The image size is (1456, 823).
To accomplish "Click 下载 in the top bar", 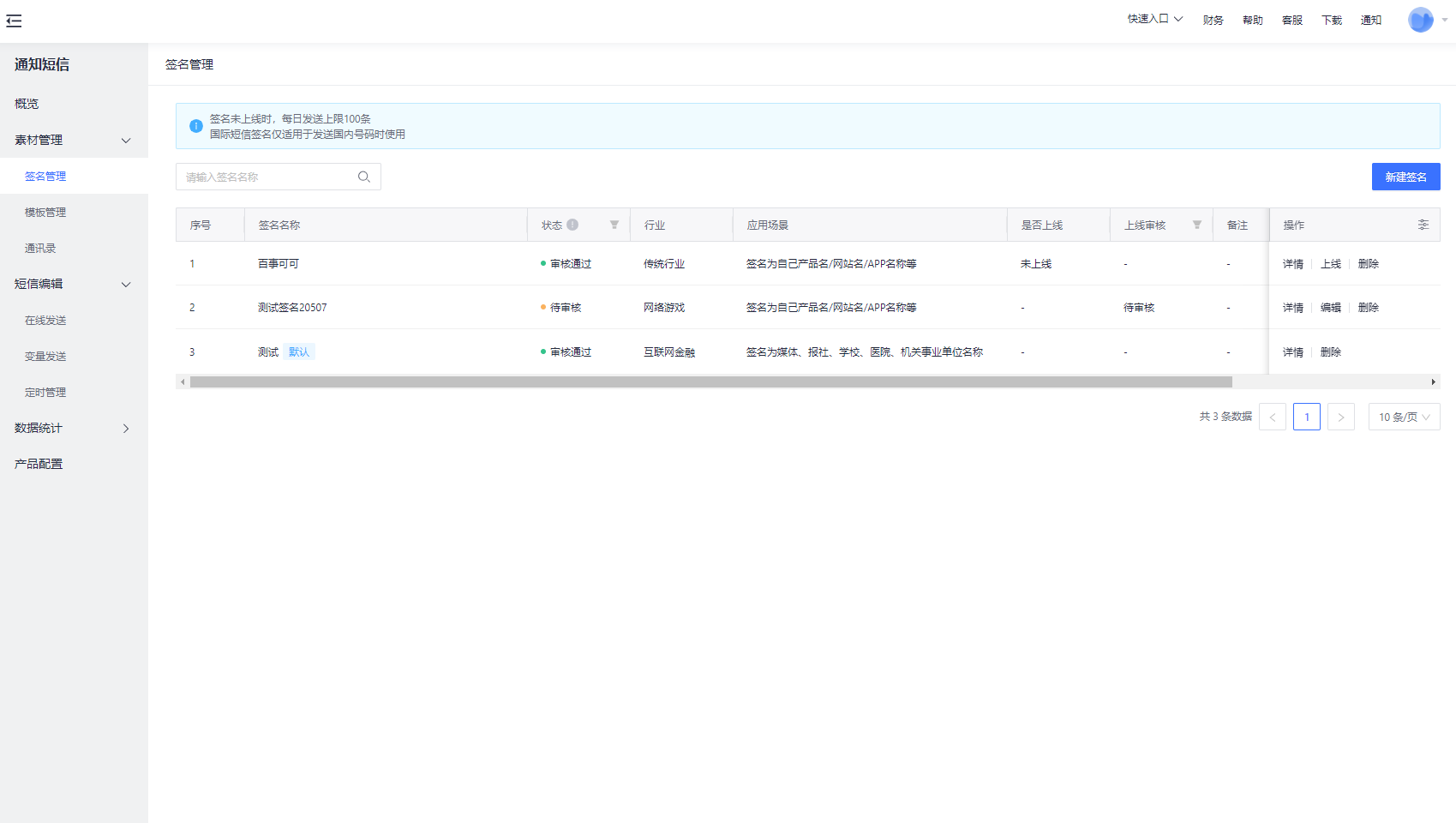I will click(1331, 20).
